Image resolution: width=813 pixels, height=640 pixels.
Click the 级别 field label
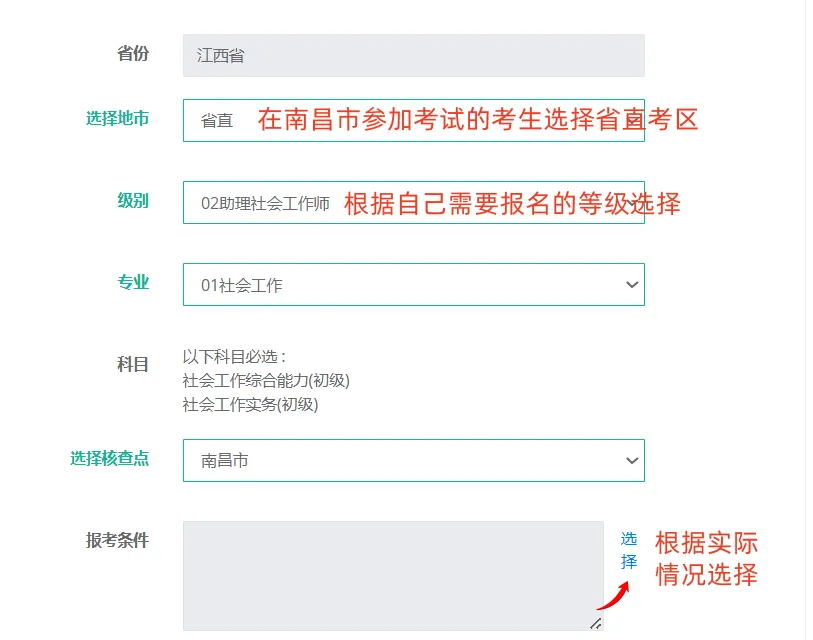click(133, 200)
